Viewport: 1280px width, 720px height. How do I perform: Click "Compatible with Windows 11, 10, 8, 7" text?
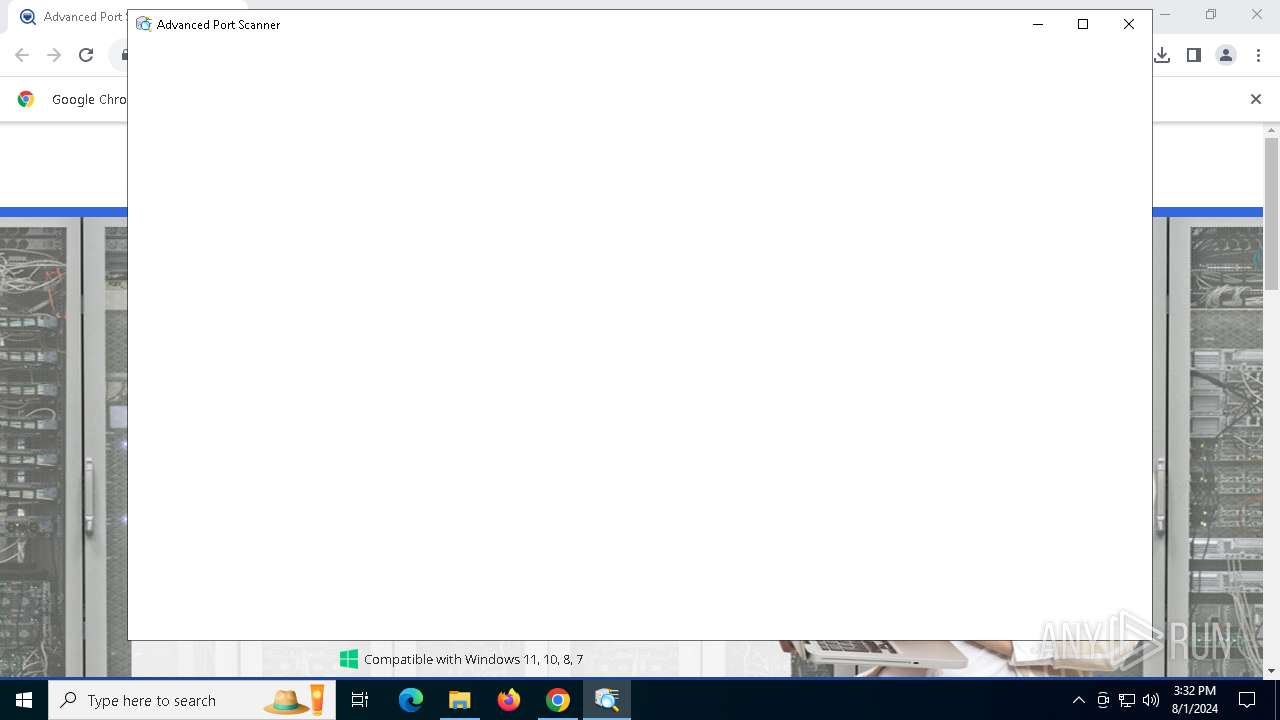tap(473, 659)
